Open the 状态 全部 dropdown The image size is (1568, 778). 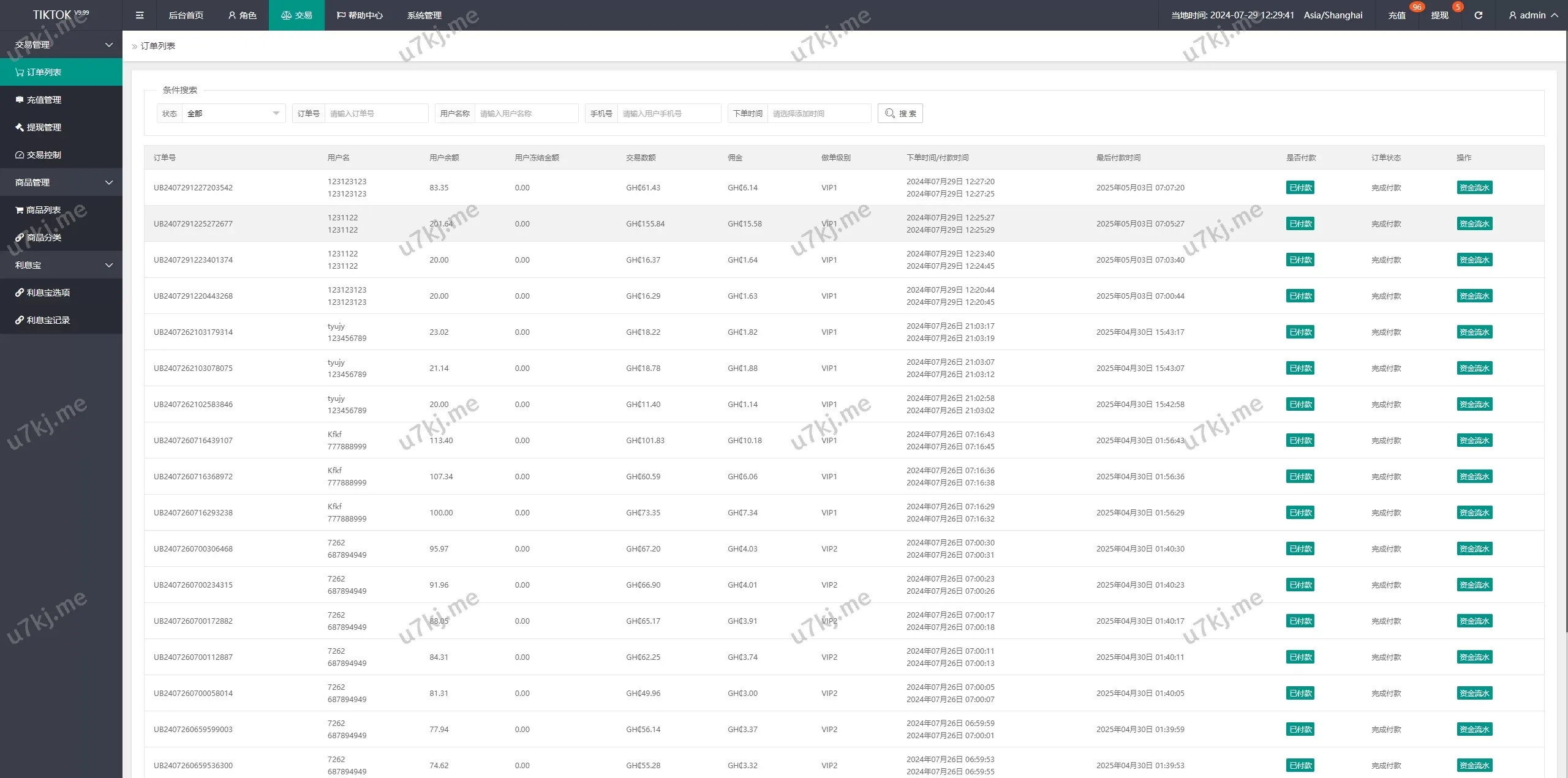[x=233, y=113]
